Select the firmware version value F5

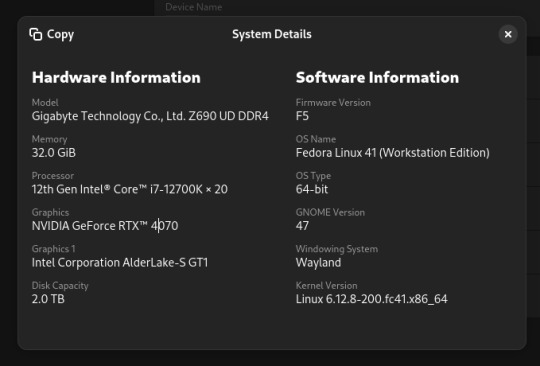(x=302, y=116)
